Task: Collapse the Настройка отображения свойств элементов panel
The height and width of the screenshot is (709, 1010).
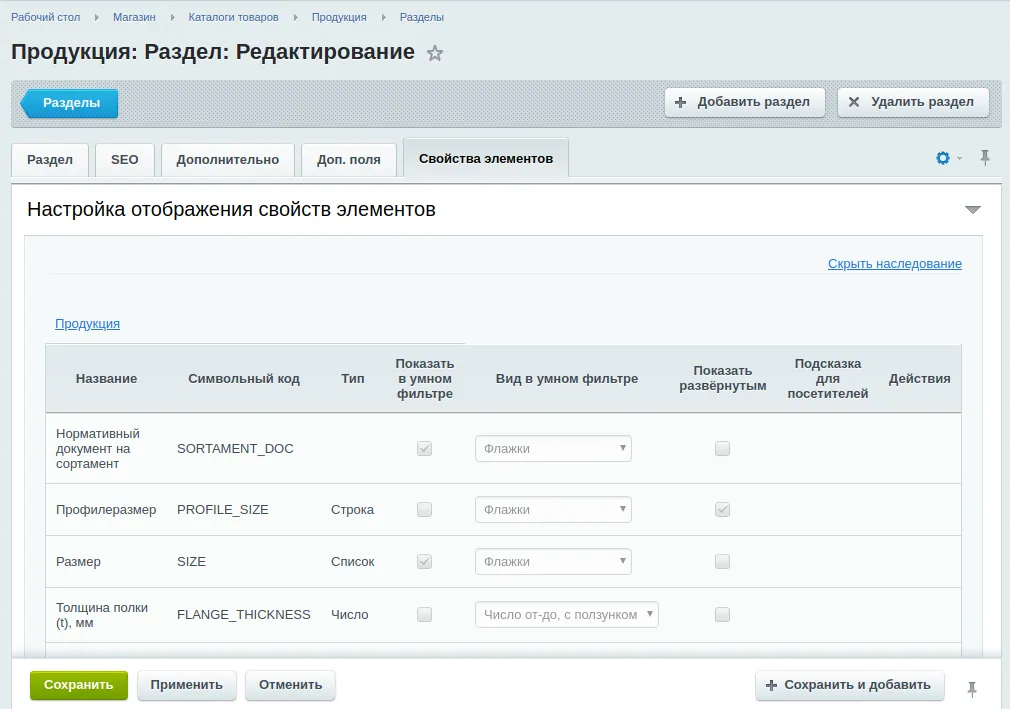Action: click(971, 209)
